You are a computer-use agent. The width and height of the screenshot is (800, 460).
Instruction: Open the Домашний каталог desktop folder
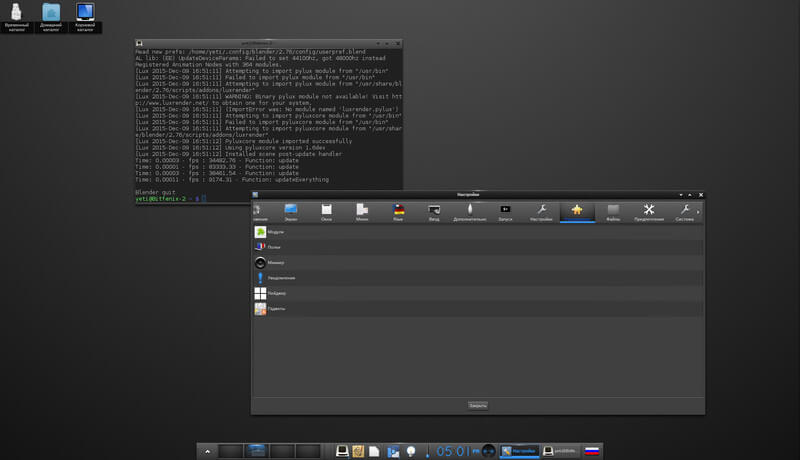51,17
